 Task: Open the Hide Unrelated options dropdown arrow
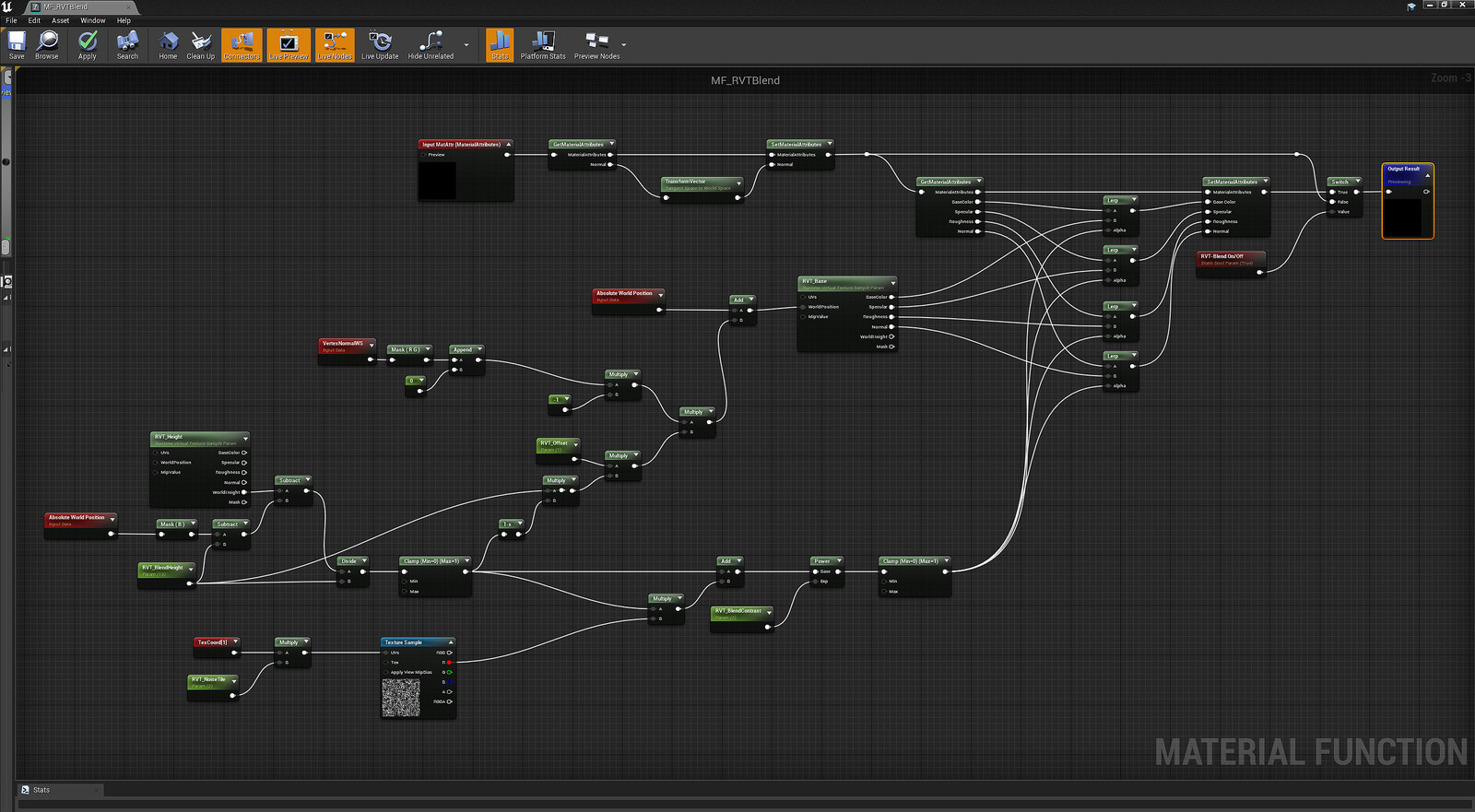coord(466,45)
